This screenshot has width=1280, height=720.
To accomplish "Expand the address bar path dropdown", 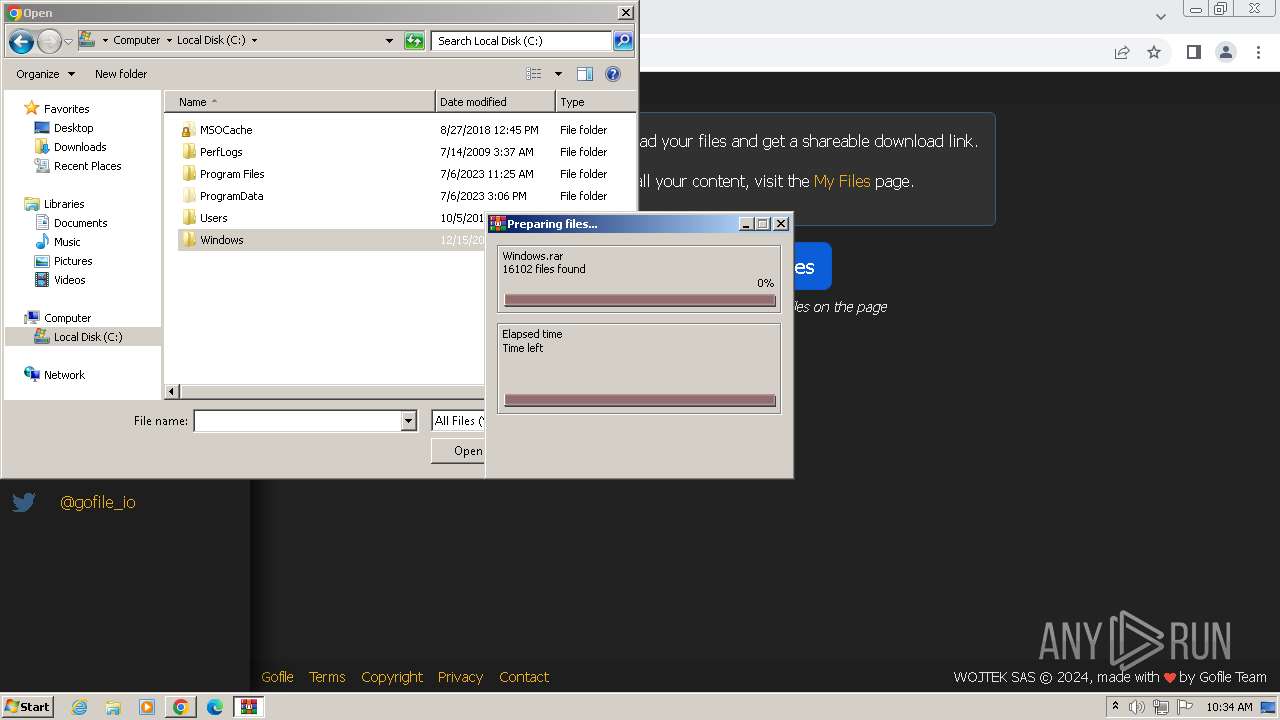I will tap(389, 41).
